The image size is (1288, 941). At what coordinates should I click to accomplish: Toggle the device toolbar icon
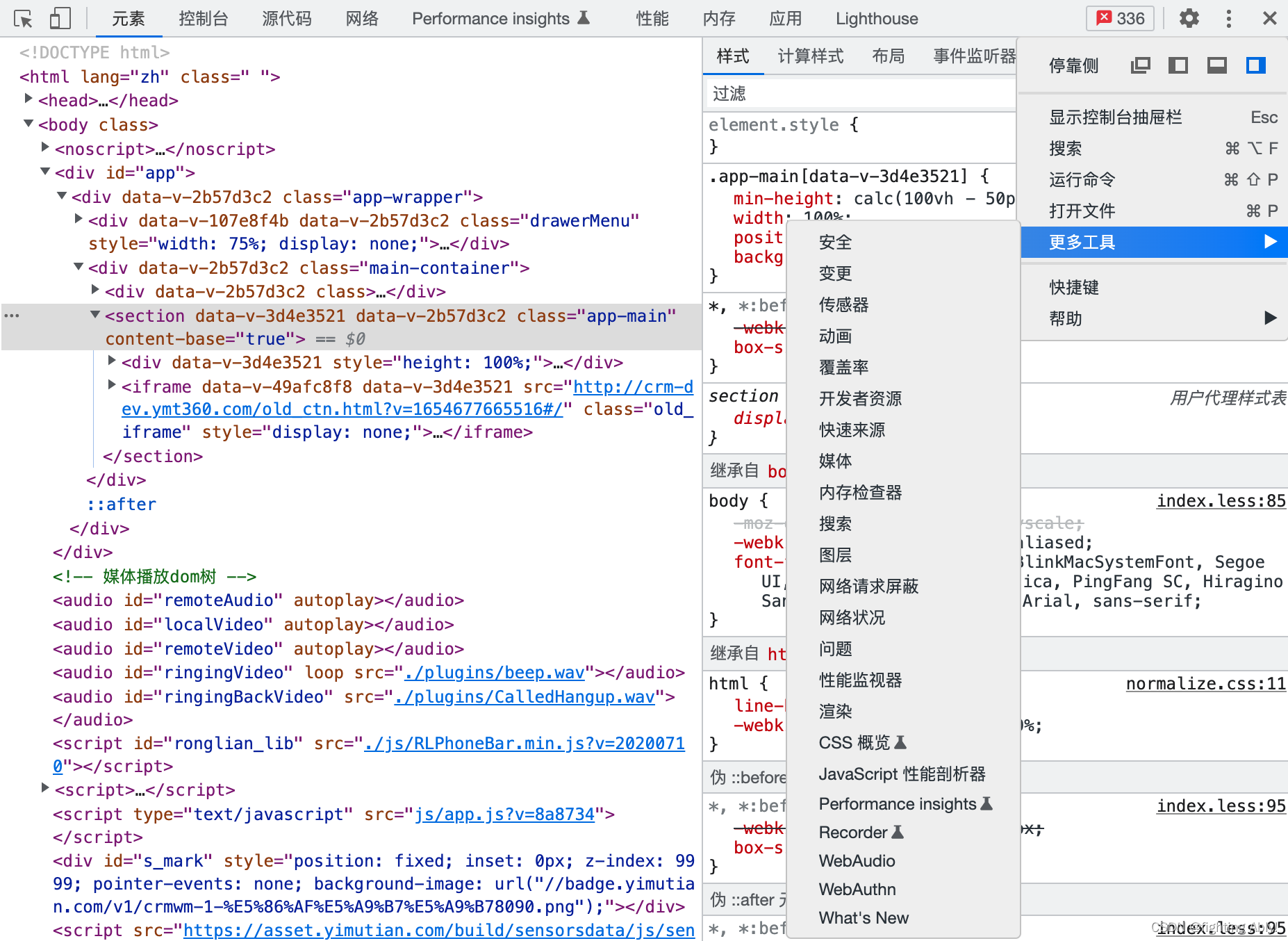click(x=60, y=19)
